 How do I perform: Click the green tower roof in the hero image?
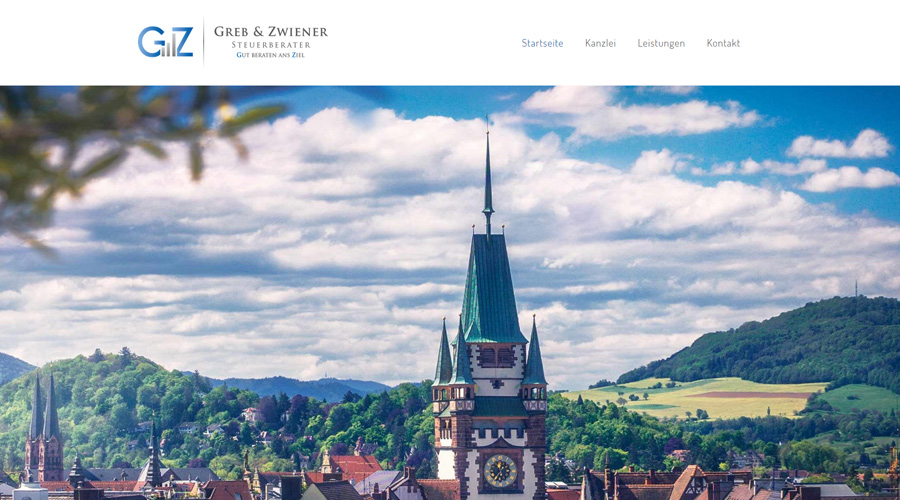click(492, 290)
